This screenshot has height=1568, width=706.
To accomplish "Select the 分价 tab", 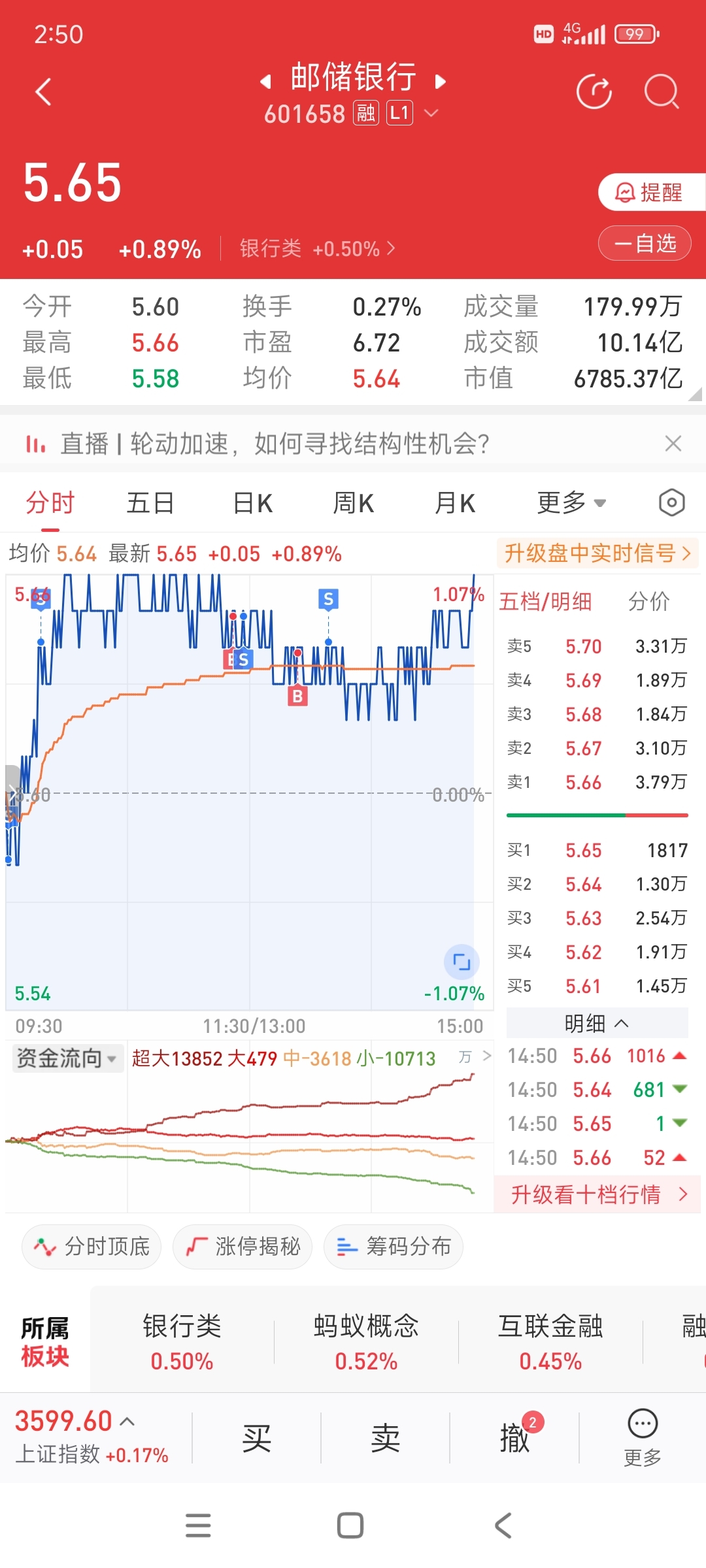I will (x=649, y=601).
